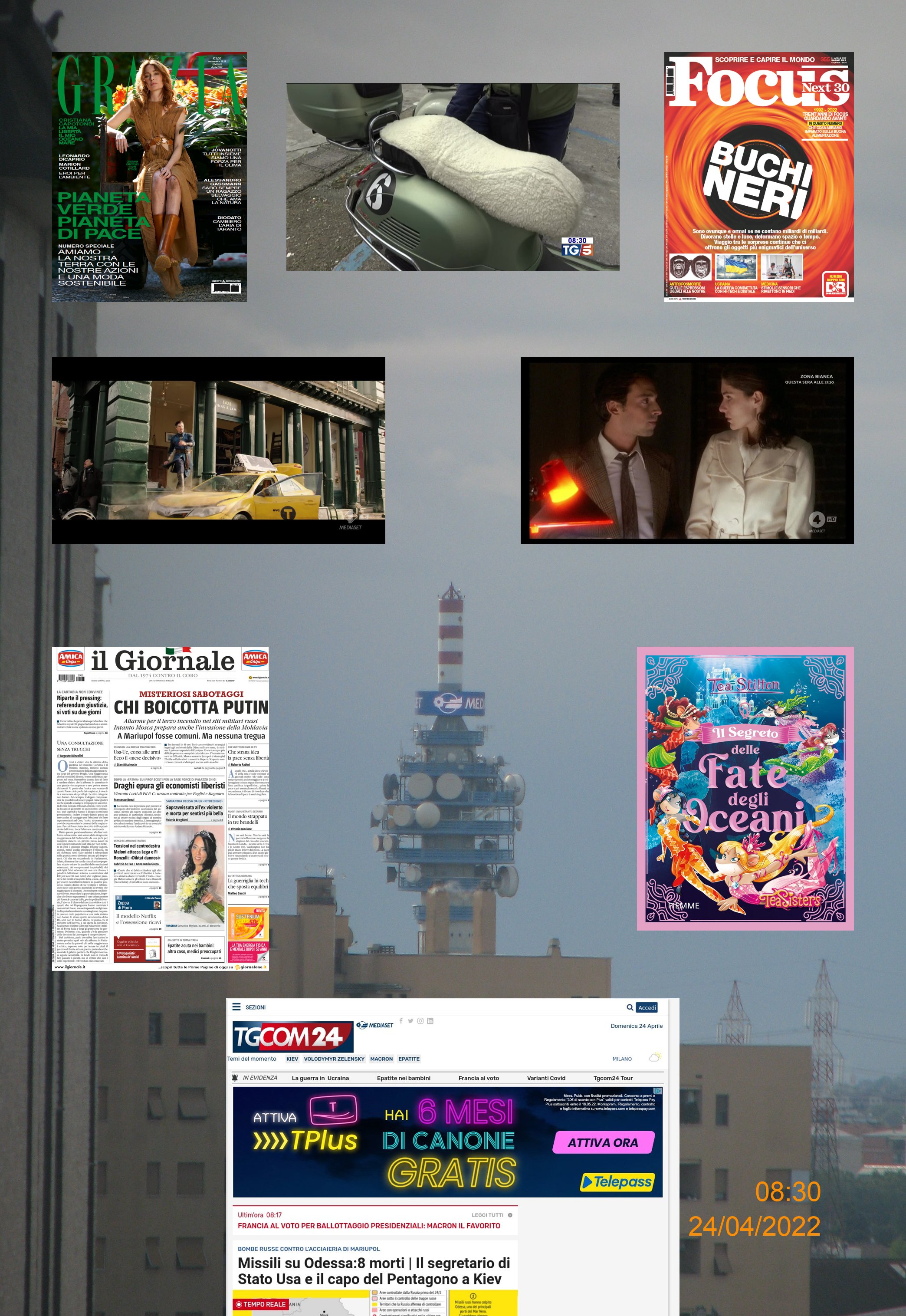The image size is (906, 1316).
Task: Open TGCOM24 Facebook icon
Action: pos(401,1020)
